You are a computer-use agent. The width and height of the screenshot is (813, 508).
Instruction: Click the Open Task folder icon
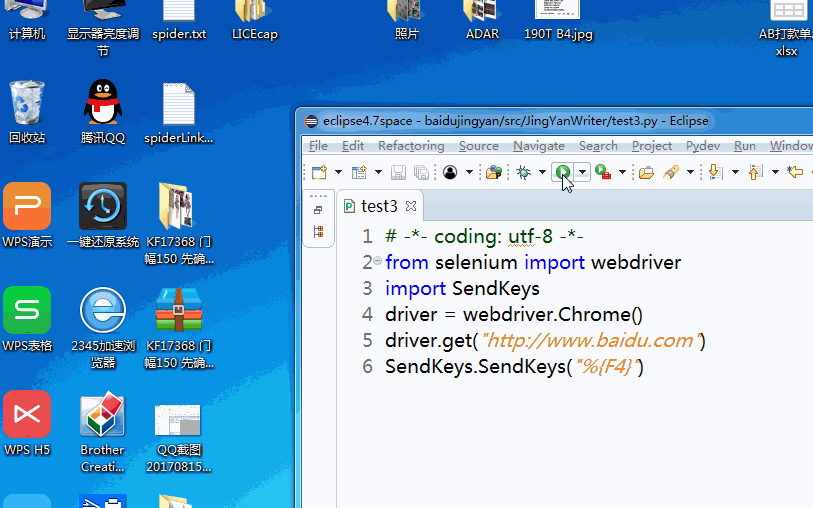coord(646,172)
